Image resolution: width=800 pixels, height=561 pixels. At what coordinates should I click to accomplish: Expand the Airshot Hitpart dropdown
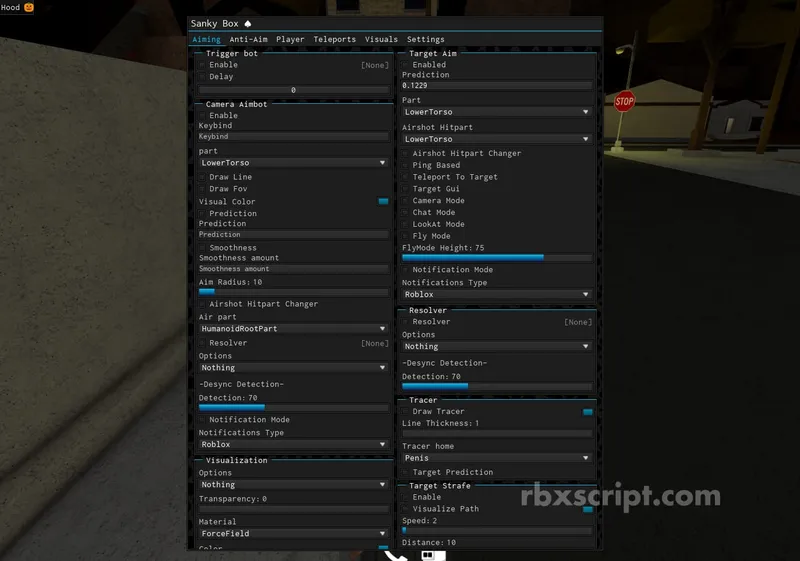pos(497,139)
